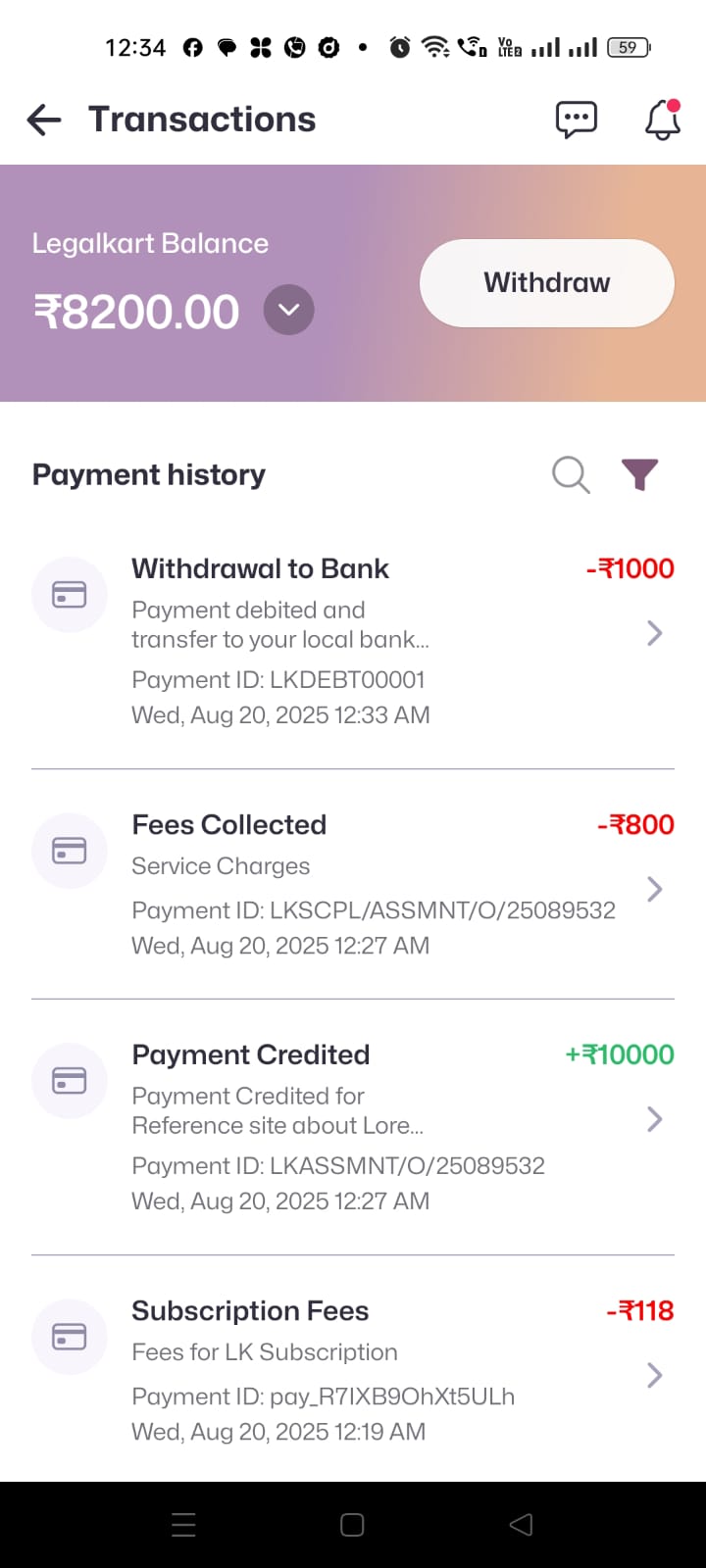Screen dimensions: 706x1568
Task: Open the chat messages icon
Action: point(576,120)
